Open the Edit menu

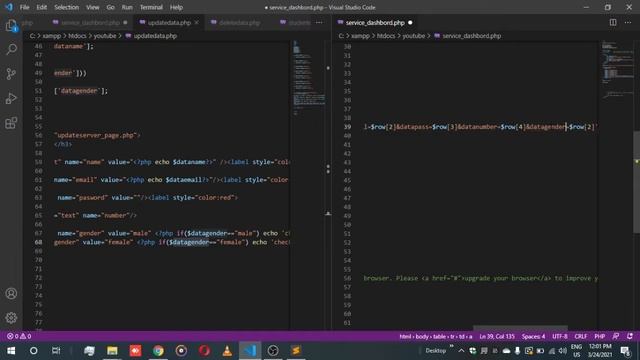pos(42,7)
